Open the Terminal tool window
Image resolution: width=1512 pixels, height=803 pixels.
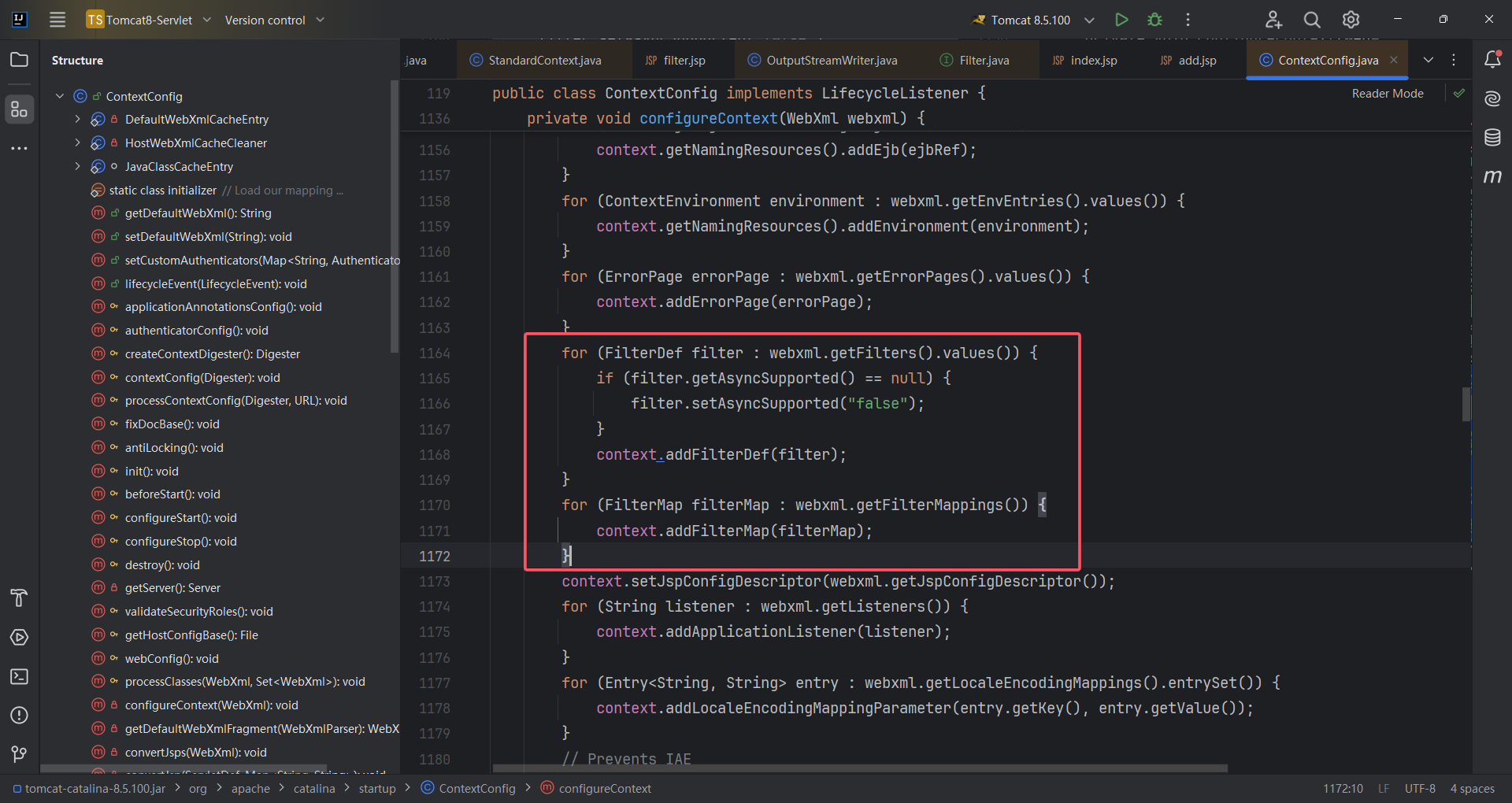19,676
